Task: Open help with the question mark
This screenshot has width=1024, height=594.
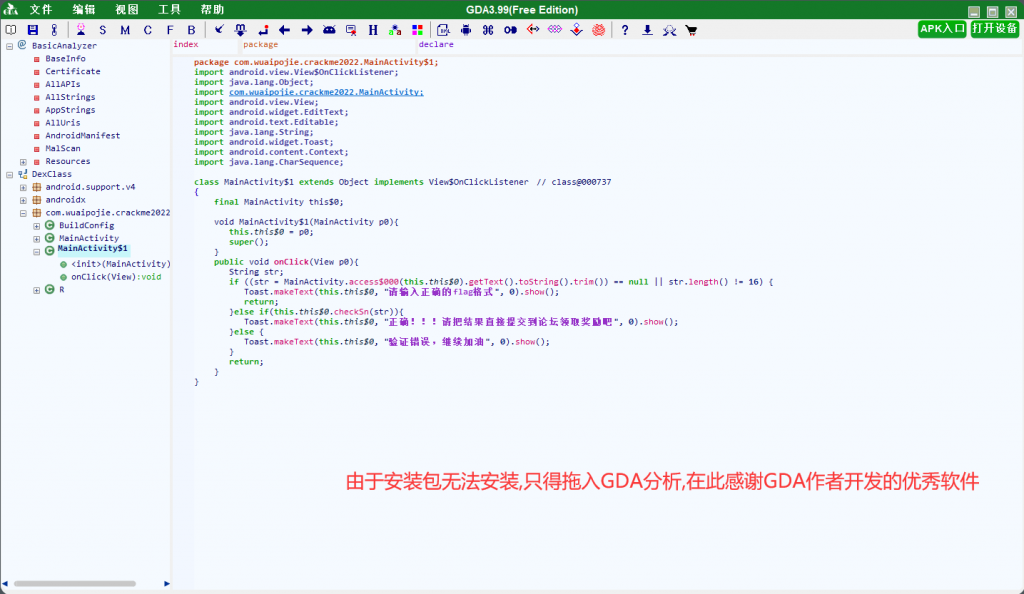Action: [625, 30]
